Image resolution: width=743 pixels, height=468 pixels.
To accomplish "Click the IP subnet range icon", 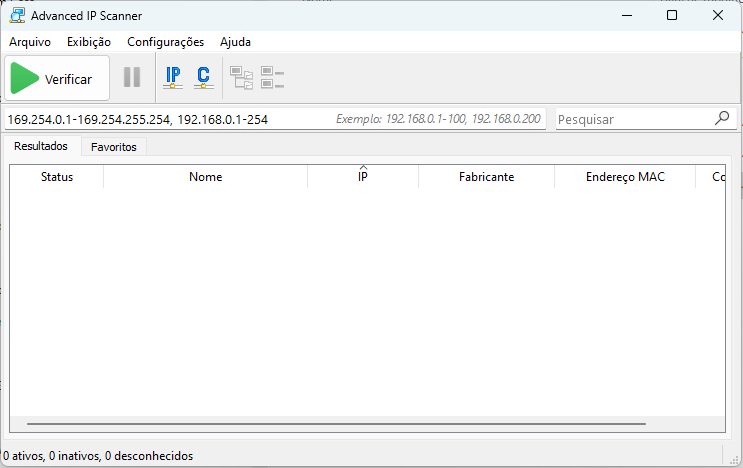I will (173, 78).
